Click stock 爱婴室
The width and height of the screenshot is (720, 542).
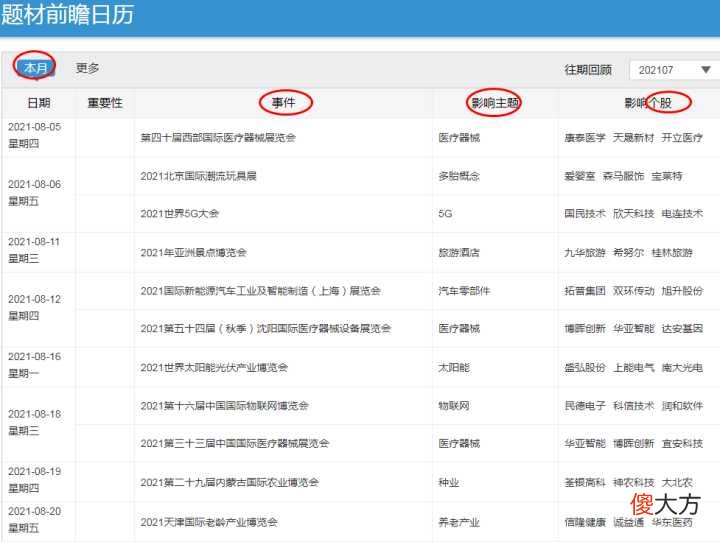coord(579,176)
